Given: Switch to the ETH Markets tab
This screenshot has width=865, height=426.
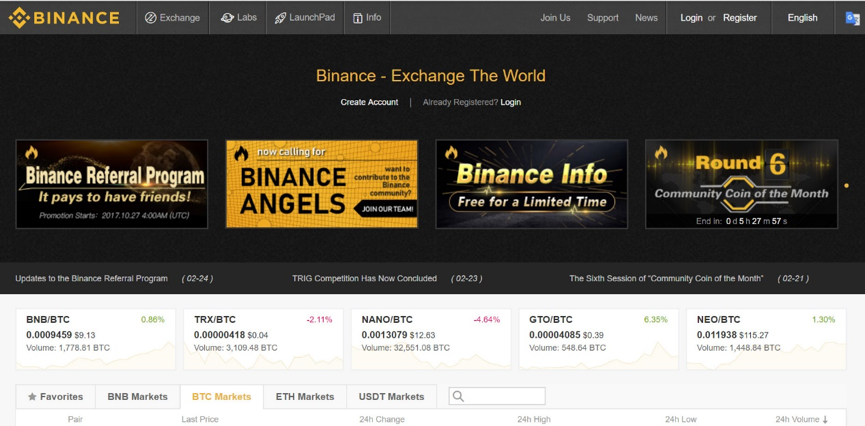Looking at the screenshot, I should [x=305, y=397].
